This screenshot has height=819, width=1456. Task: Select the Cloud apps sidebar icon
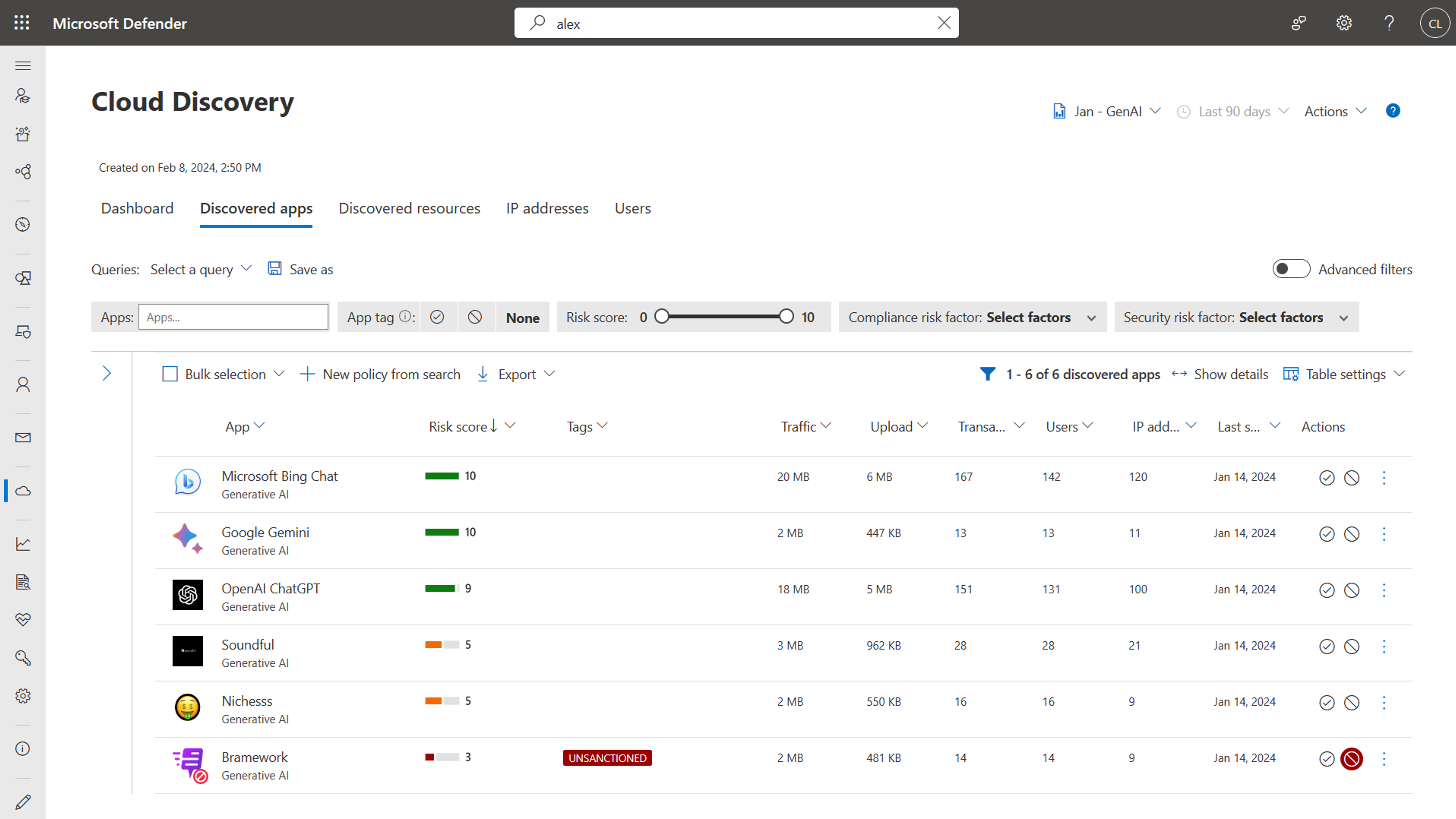[x=23, y=491]
